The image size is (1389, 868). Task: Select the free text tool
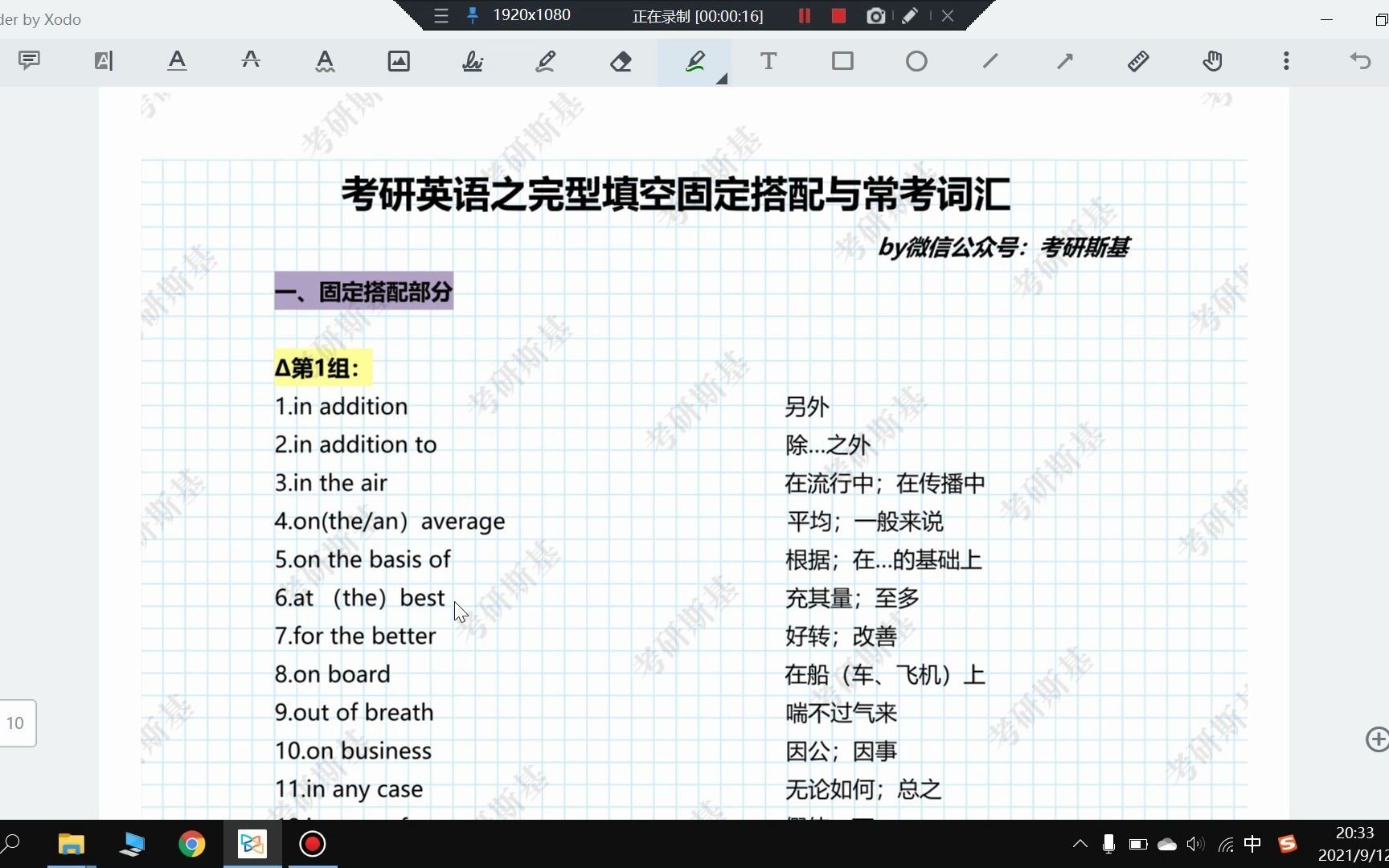click(x=768, y=61)
